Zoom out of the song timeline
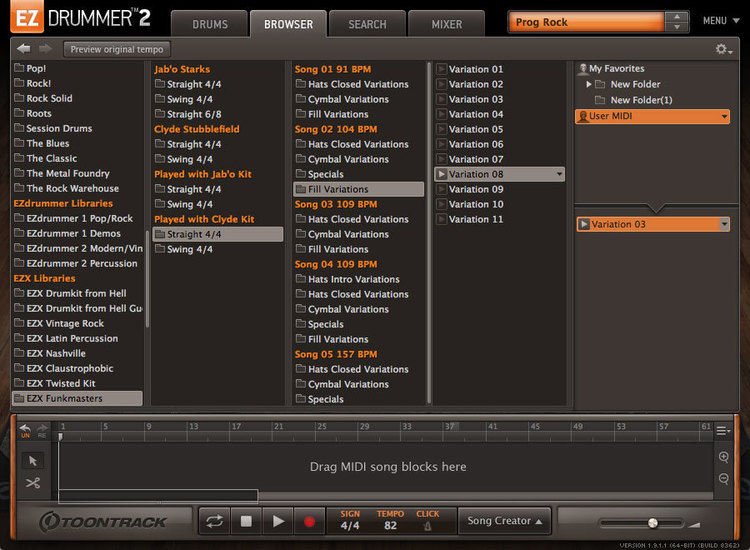The height and width of the screenshot is (550, 750). point(724,479)
